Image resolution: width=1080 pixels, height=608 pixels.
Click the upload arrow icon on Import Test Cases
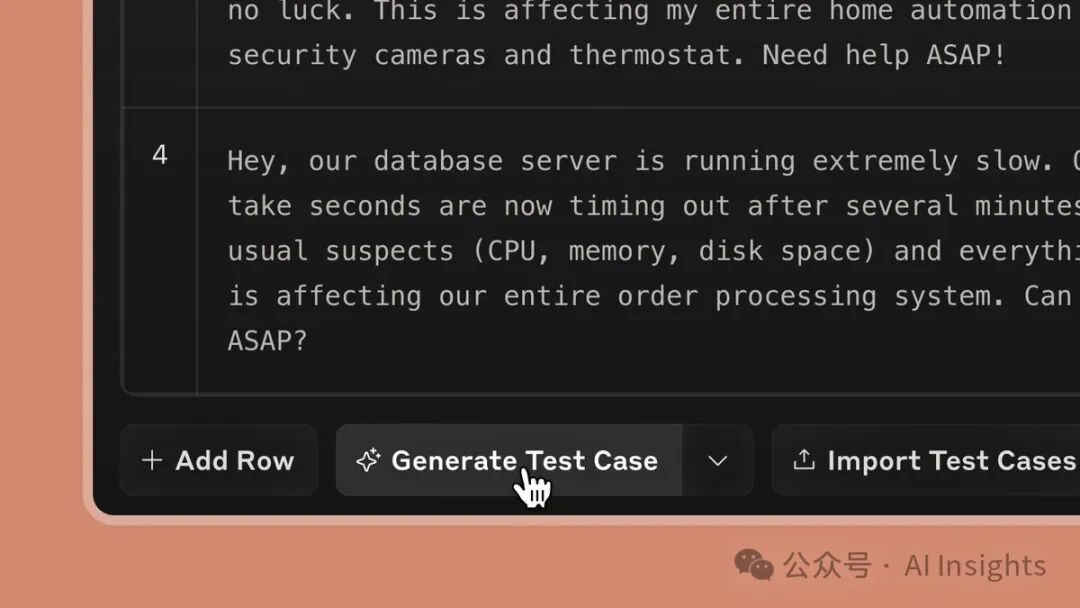804,459
